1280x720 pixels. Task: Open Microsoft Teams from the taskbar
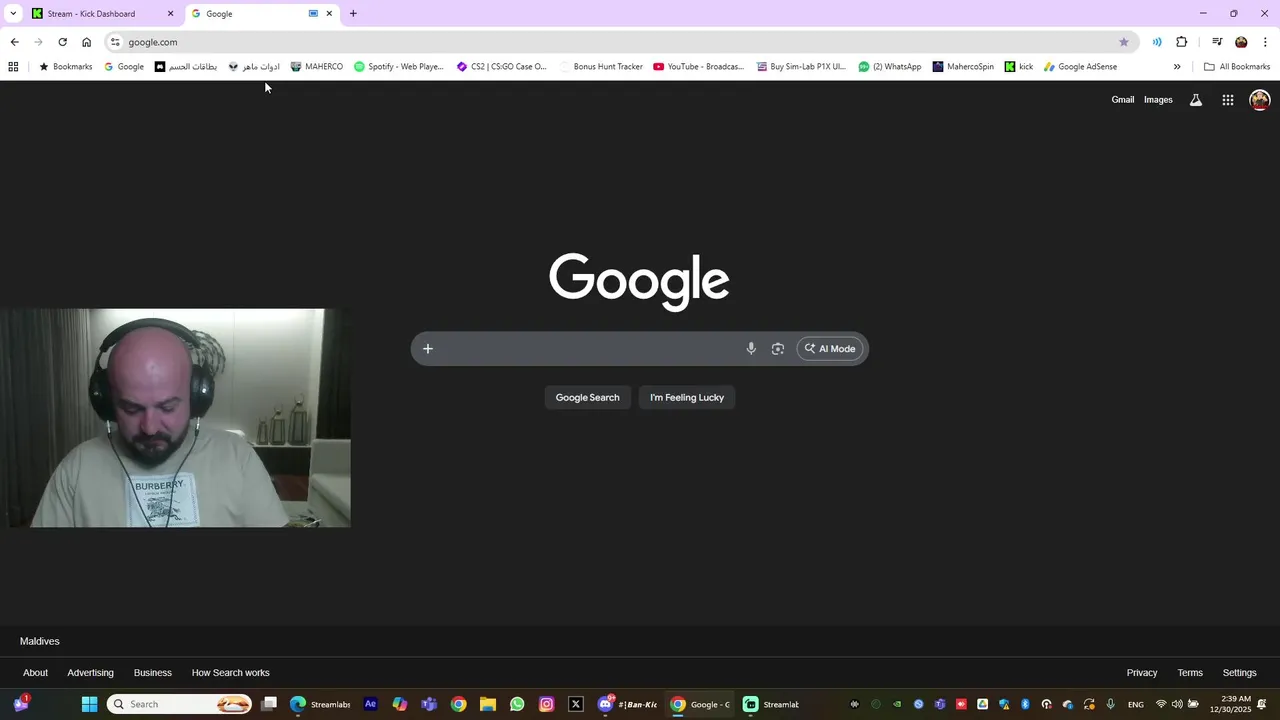[429, 704]
